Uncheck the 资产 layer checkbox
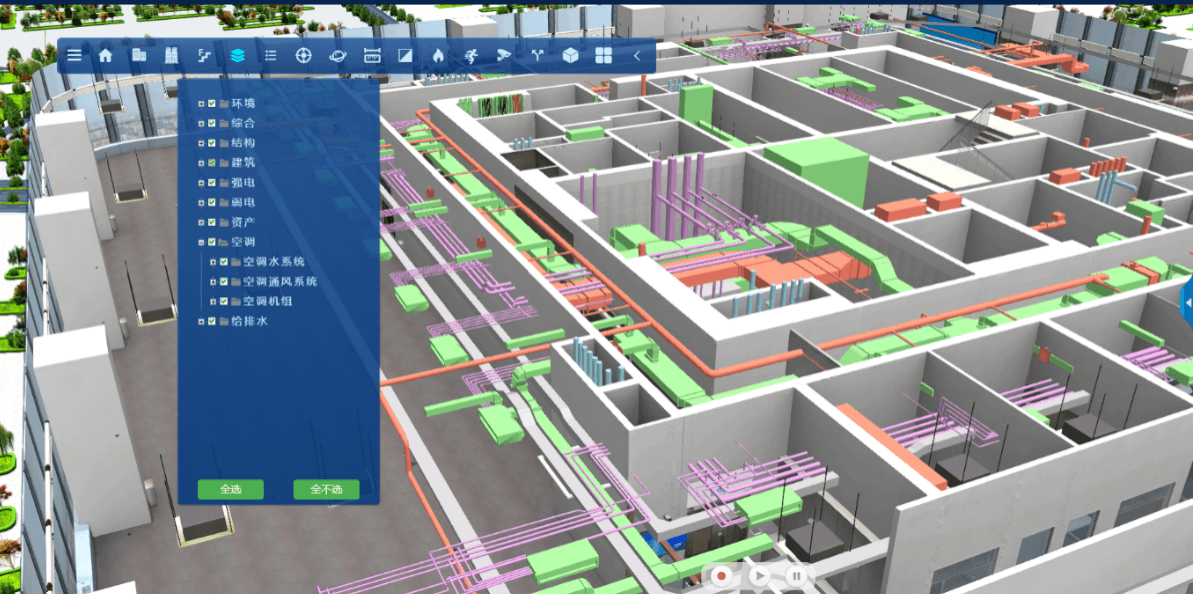 212,222
